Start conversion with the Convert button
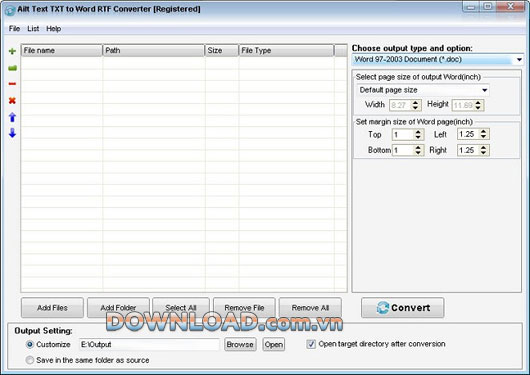The height and width of the screenshot is (375, 530). (x=403, y=308)
